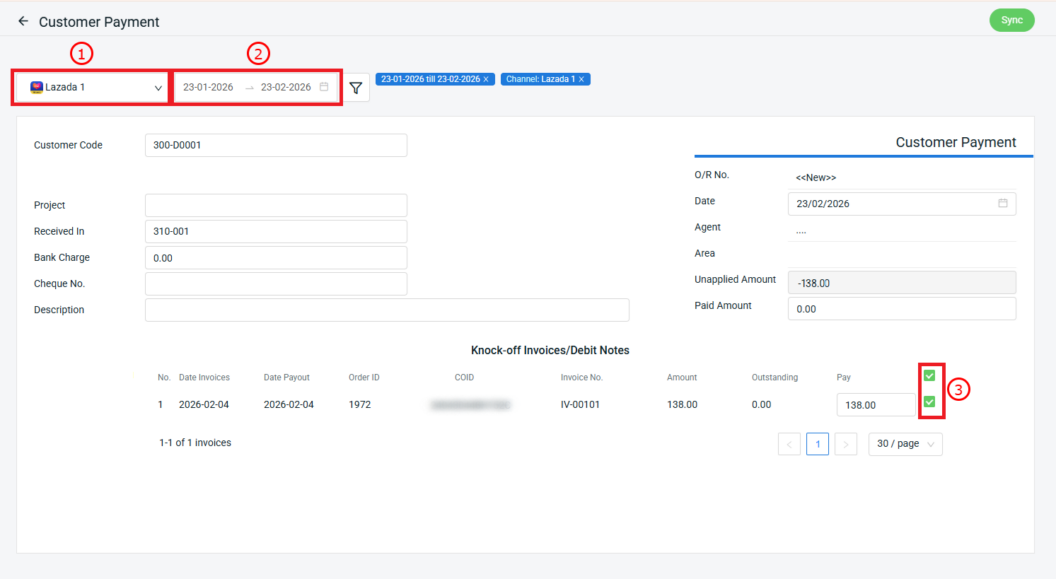The height and width of the screenshot is (579, 1056).
Task: Select page 1 in pagination
Action: 817,444
